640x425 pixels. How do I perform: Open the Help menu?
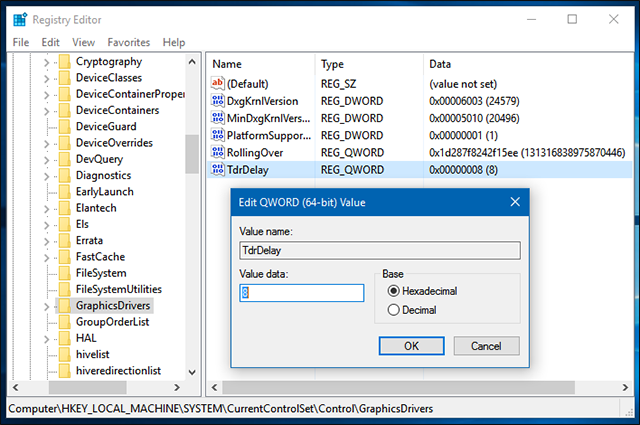tap(174, 42)
